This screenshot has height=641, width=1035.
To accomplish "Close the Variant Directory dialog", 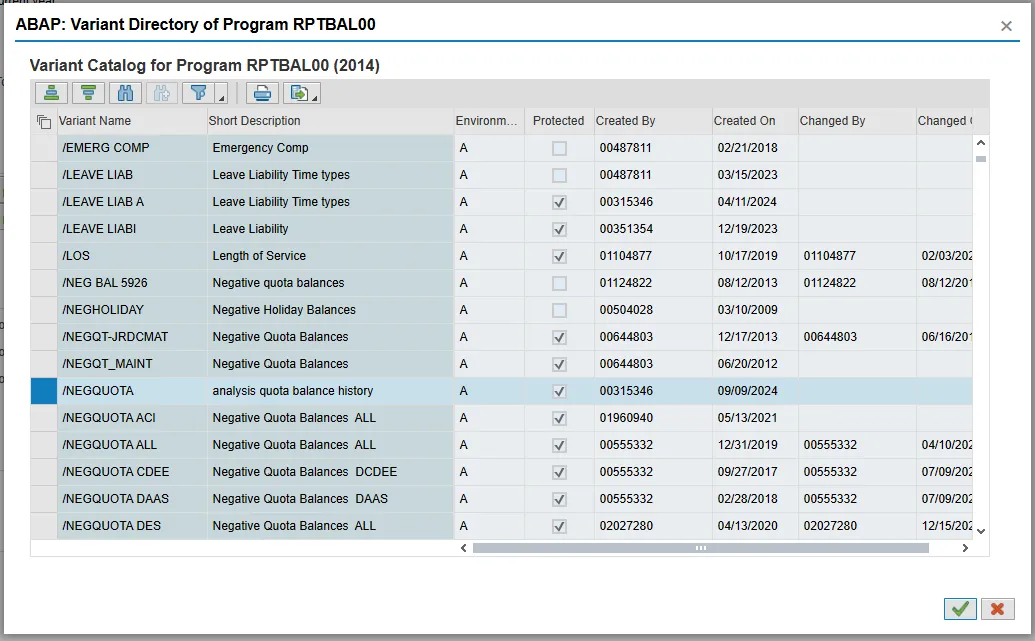I will pyautogui.click(x=1006, y=26).
